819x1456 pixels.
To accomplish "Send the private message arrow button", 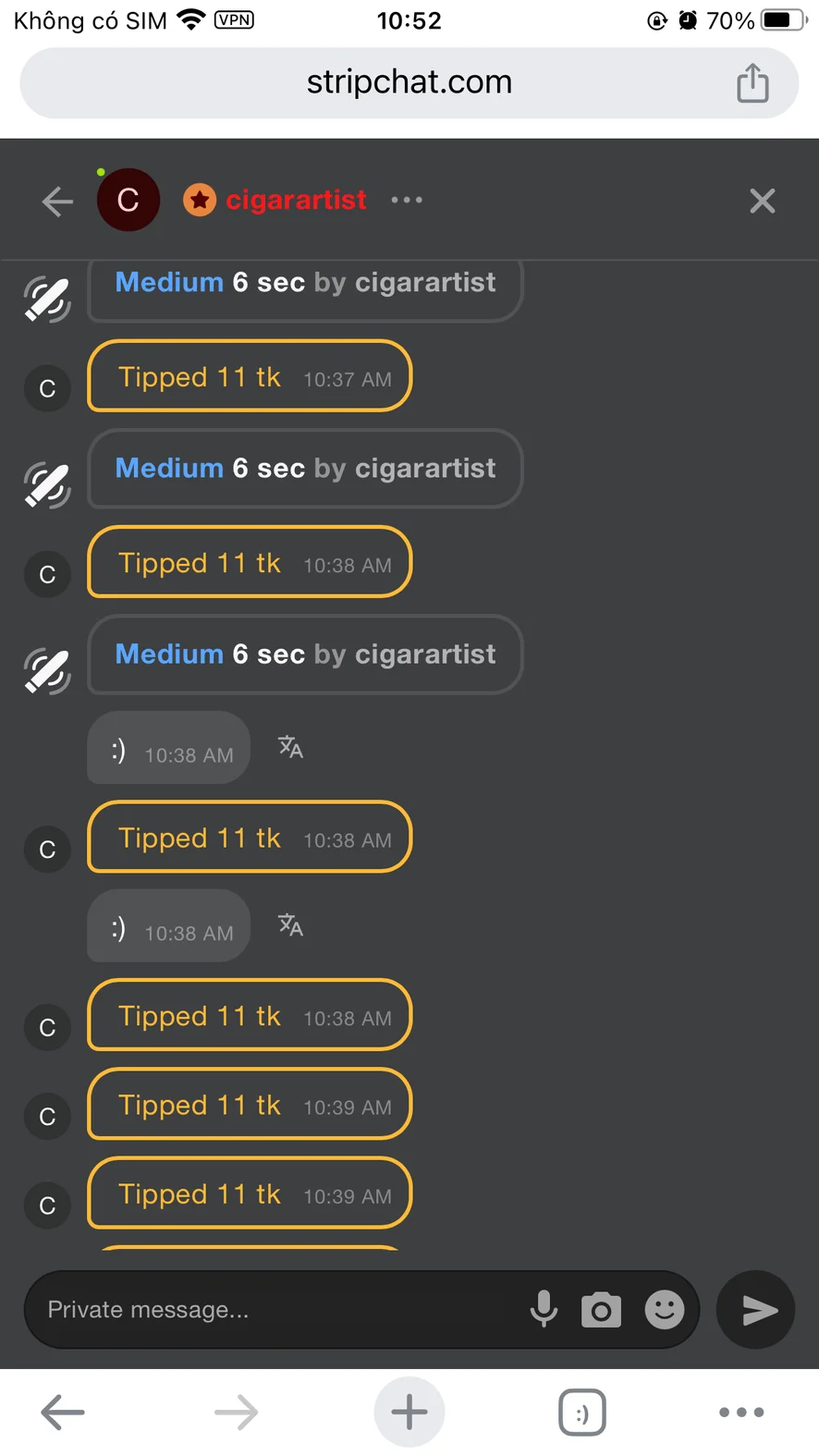I will pyautogui.click(x=756, y=1310).
